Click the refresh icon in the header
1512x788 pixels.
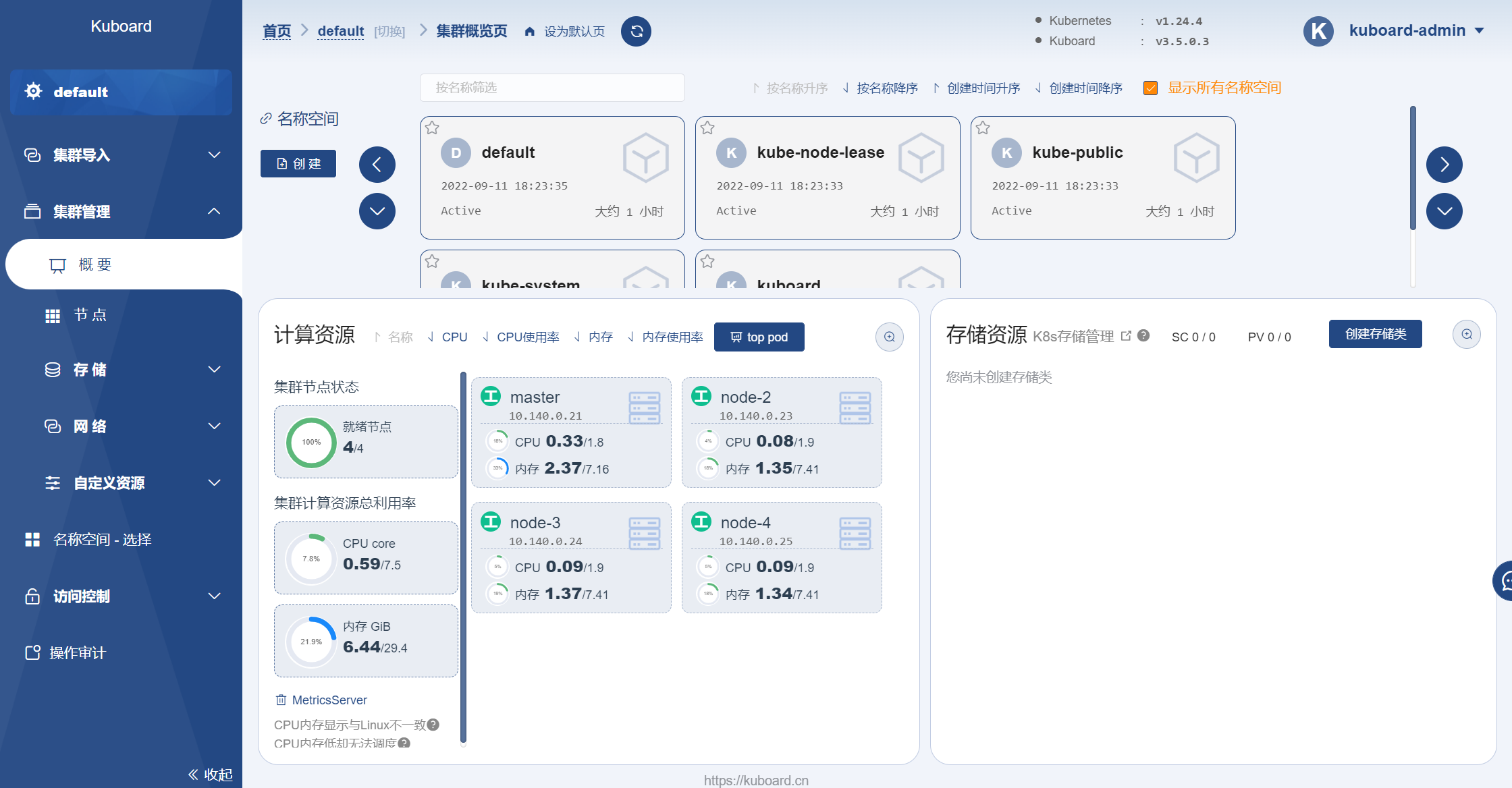point(636,32)
